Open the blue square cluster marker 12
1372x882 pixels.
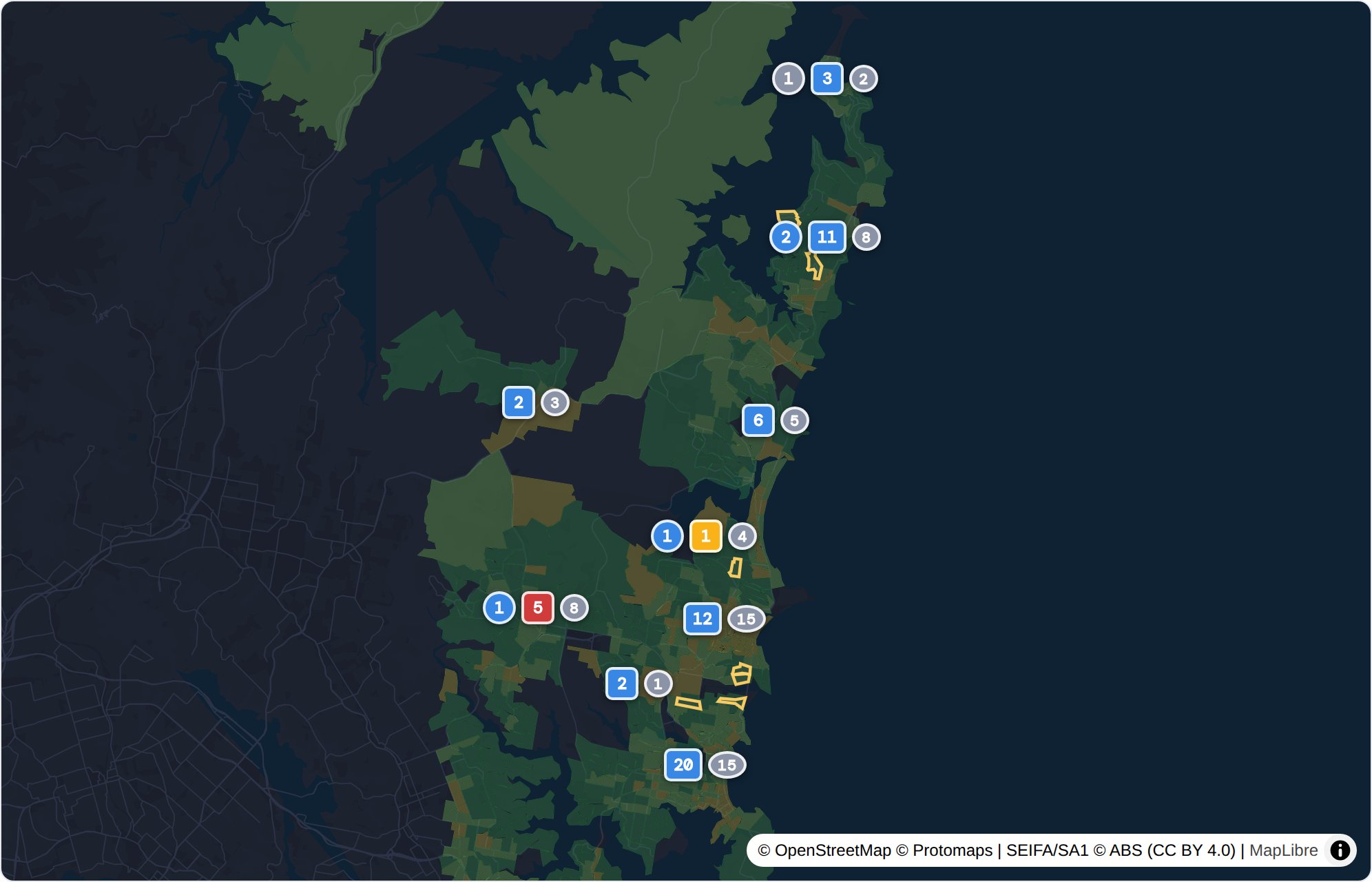(703, 619)
